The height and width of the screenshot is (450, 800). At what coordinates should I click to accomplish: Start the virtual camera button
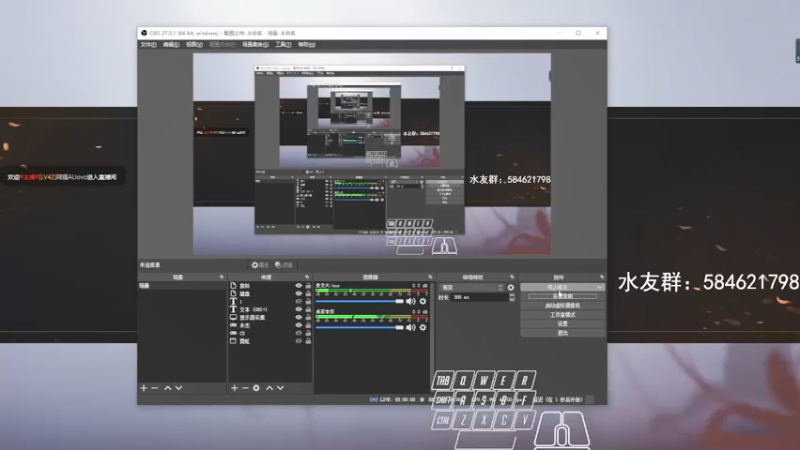pyautogui.click(x=562, y=306)
